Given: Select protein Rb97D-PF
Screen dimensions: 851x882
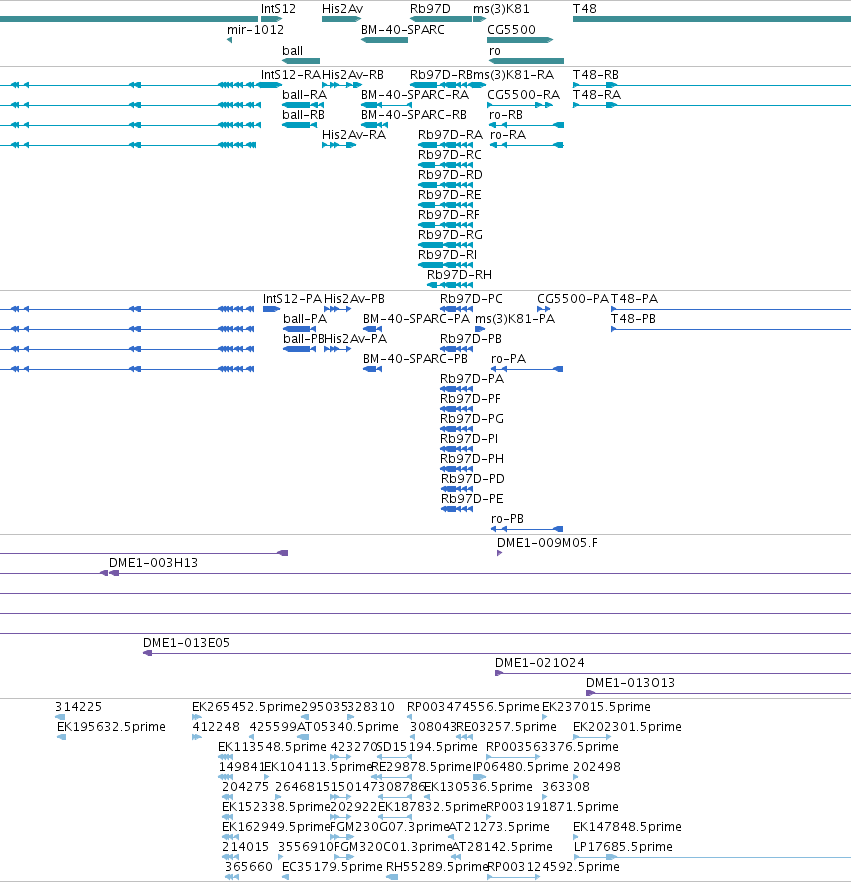Looking at the screenshot, I should (x=470, y=399).
